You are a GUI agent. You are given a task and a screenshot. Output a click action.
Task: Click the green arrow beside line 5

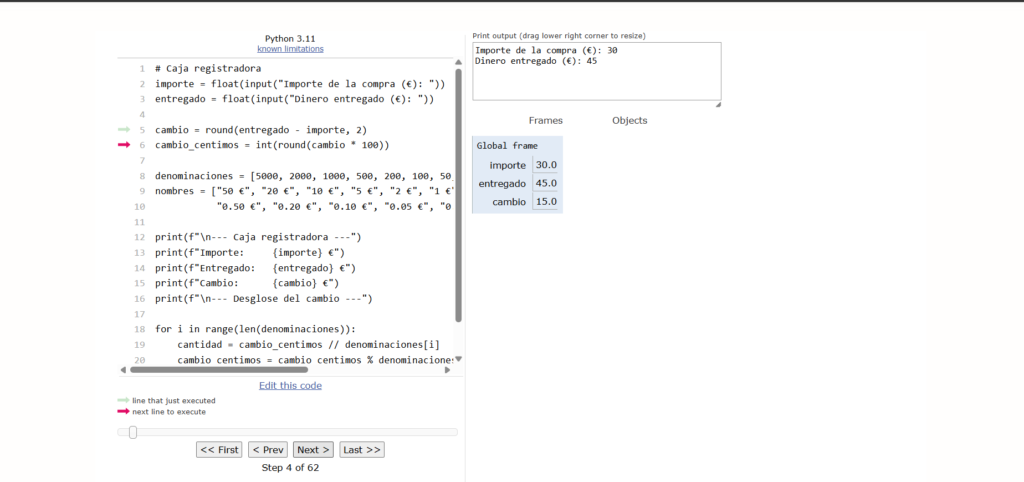124,130
